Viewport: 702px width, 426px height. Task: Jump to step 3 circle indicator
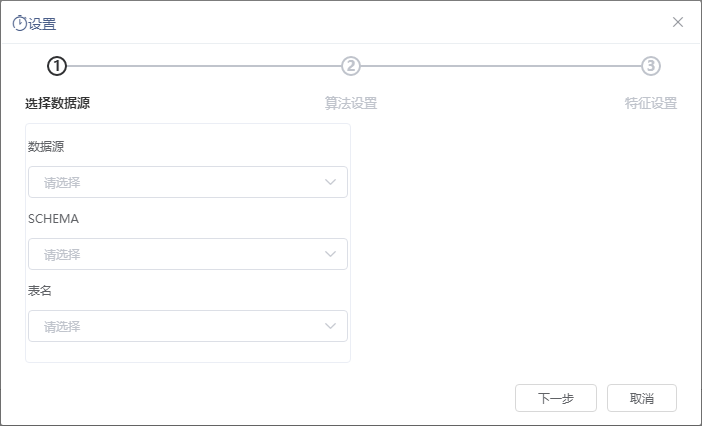651,66
